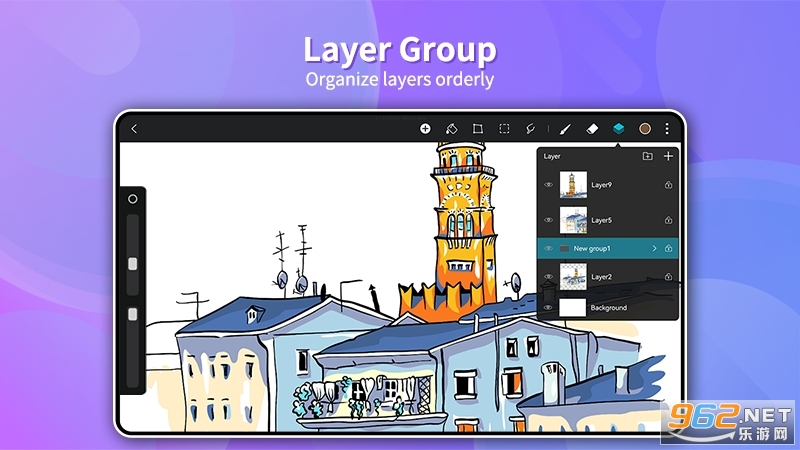Click the New group1 folder icon
The image size is (800, 450).
coord(564,248)
